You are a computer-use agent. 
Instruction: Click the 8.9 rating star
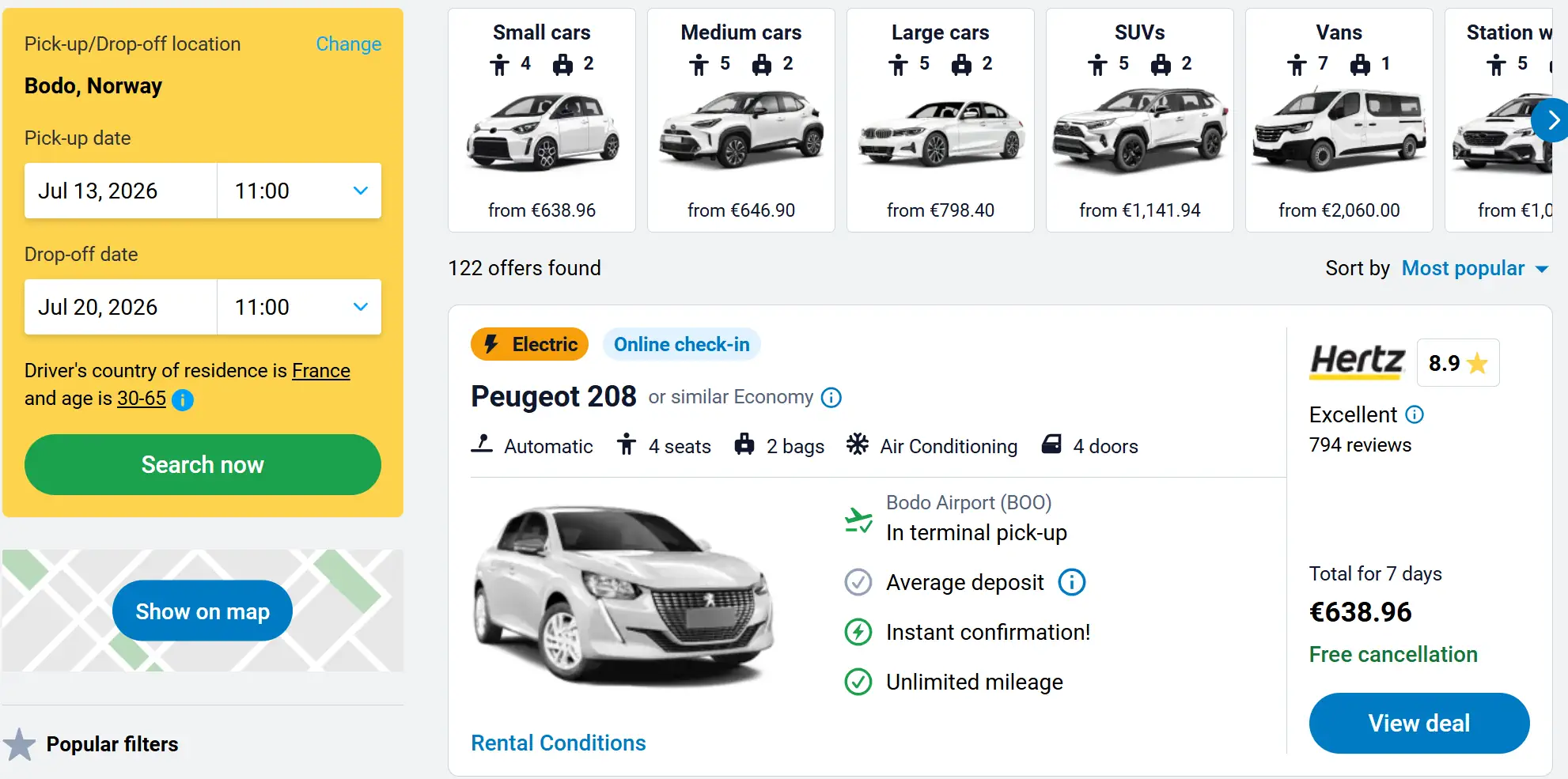(x=1476, y=363)
